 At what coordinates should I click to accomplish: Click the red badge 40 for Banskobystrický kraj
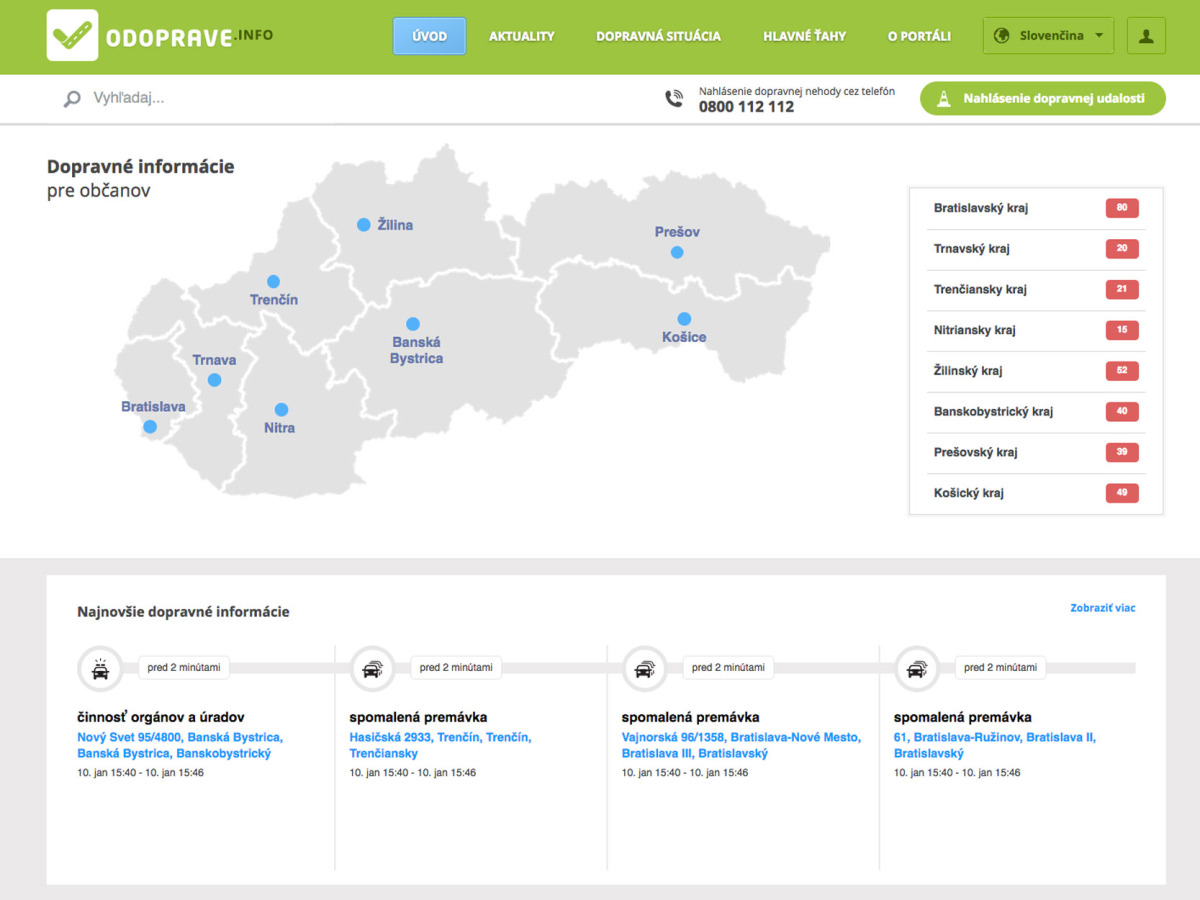pyautogui.click(x=1122, y=411)
